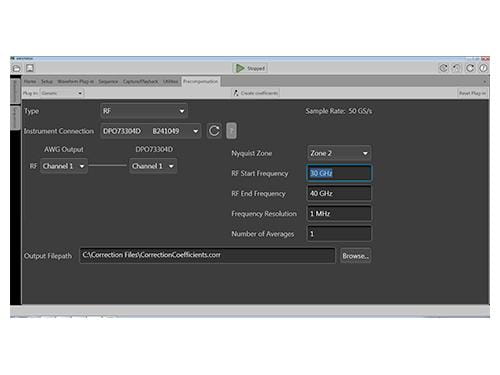The image size is (500, 375).
Task: Open the Type dropdown showing RF
Action: point(144,111)
